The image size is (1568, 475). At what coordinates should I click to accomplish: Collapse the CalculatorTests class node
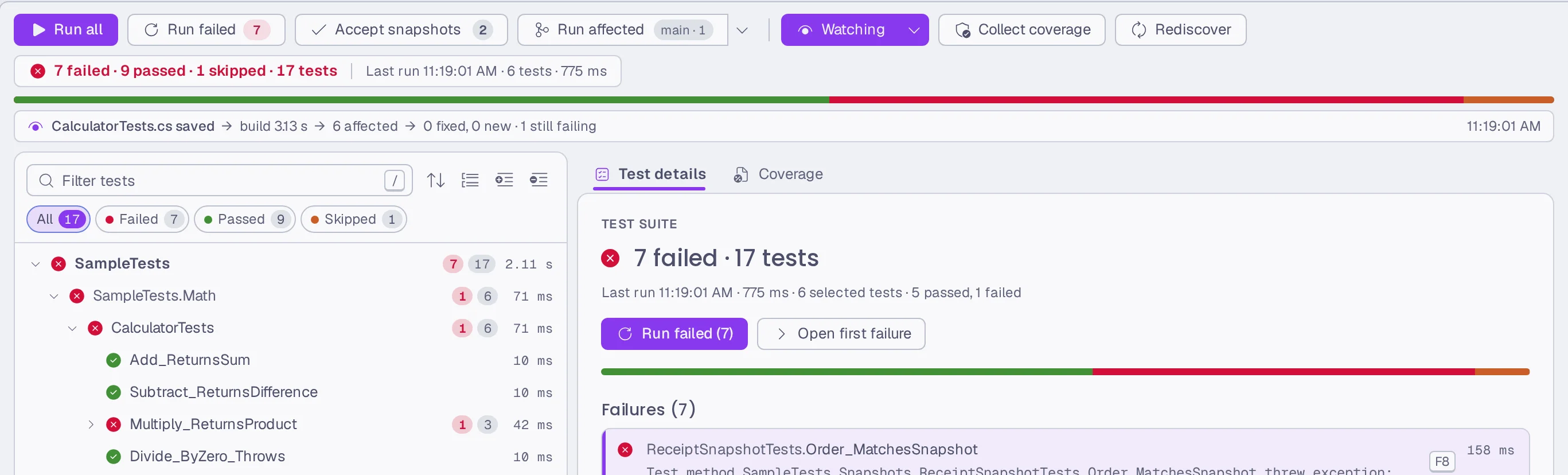[72, 328]
